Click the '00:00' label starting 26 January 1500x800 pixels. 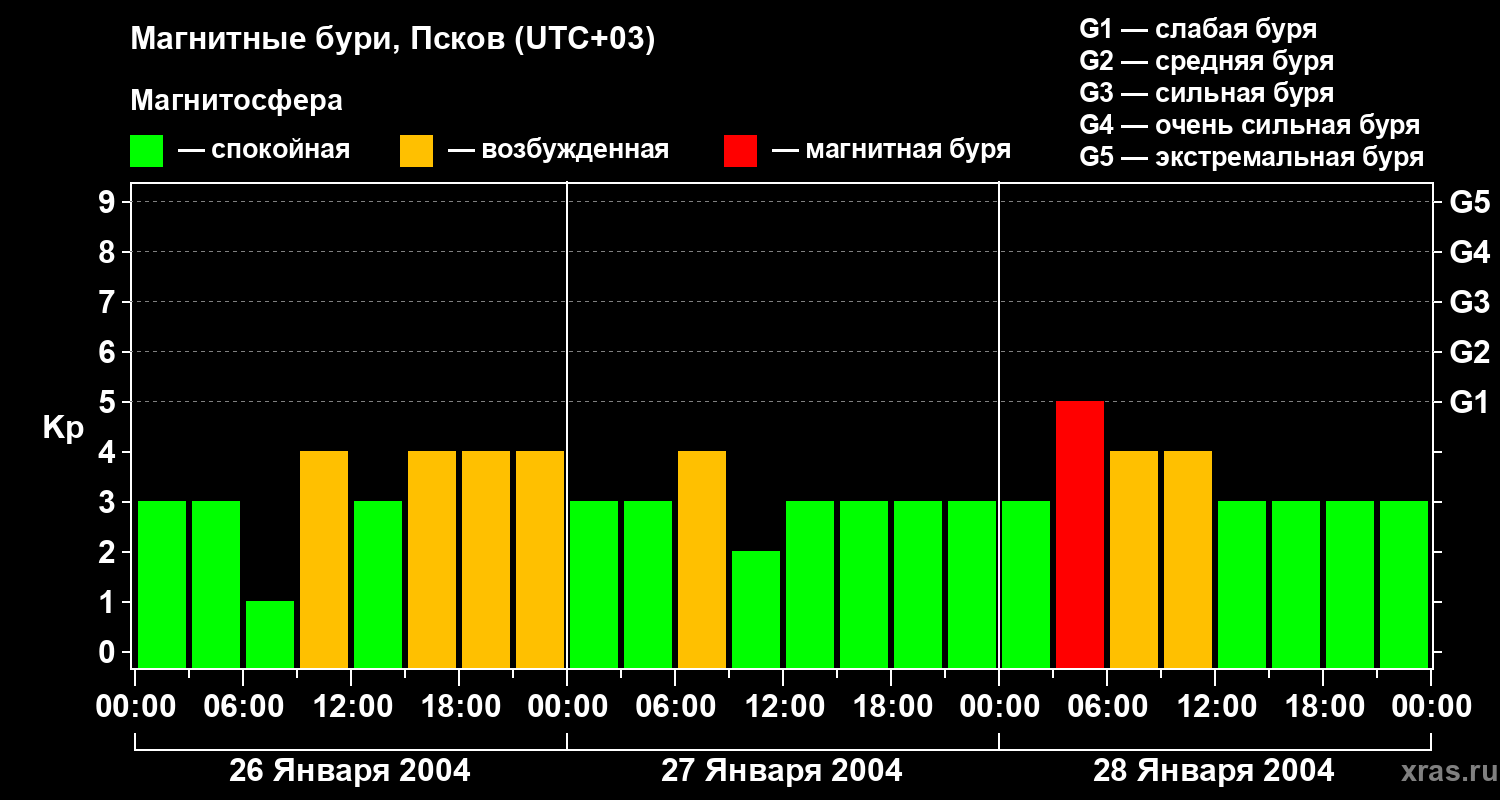pyautogui.click(x=135, y=707)
